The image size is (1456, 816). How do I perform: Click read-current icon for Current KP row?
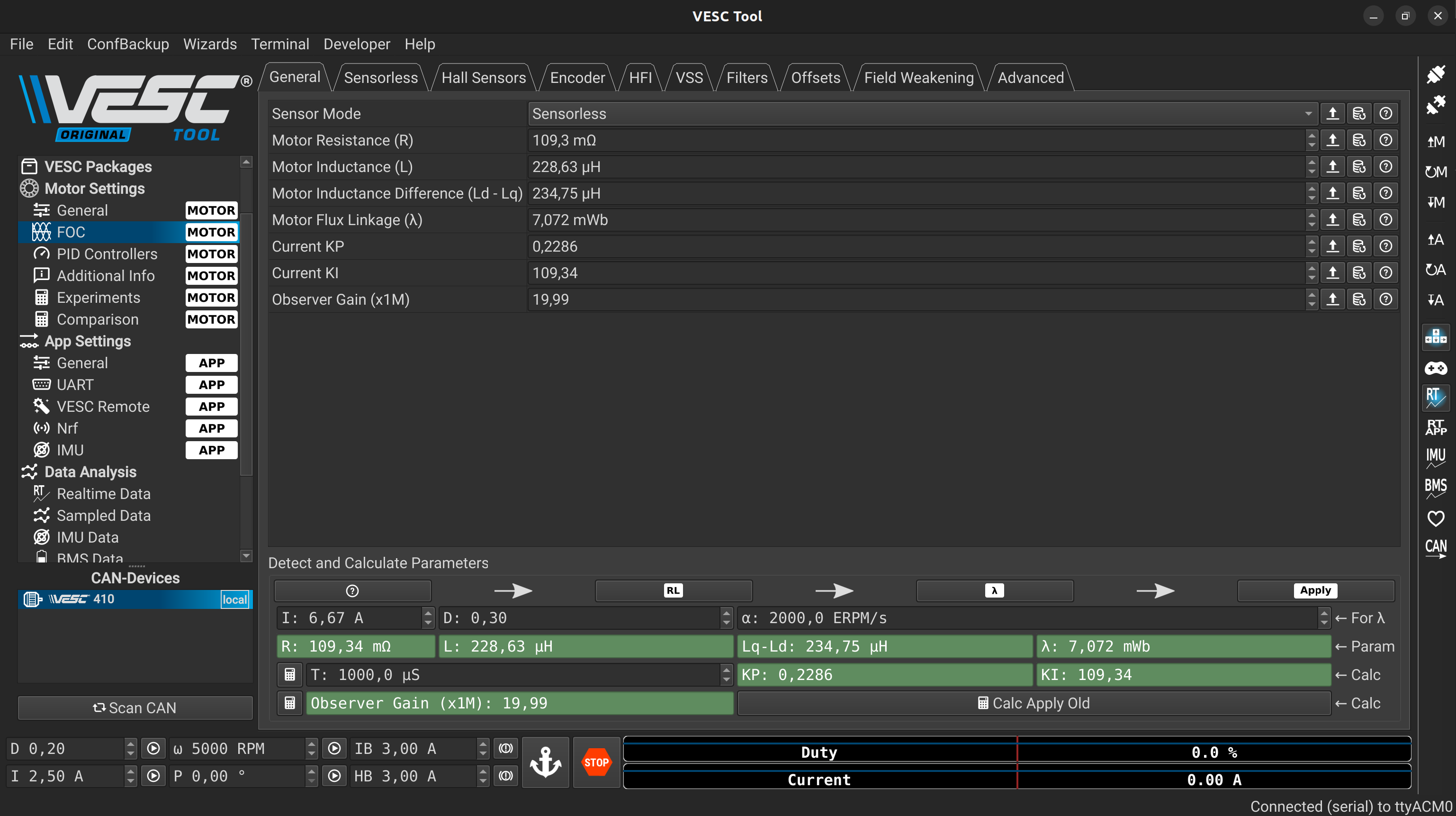pyautogui.click(x=1332, y=246)
